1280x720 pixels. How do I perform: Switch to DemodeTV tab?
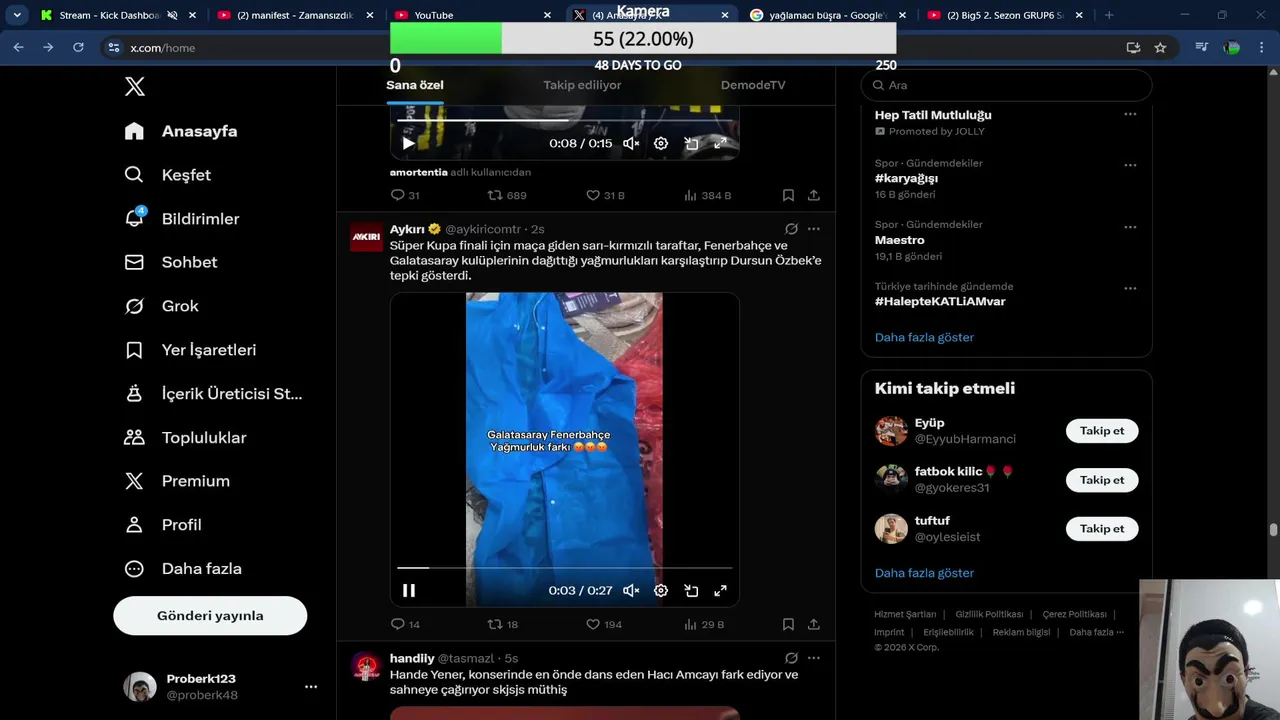(x=753, y=85)
